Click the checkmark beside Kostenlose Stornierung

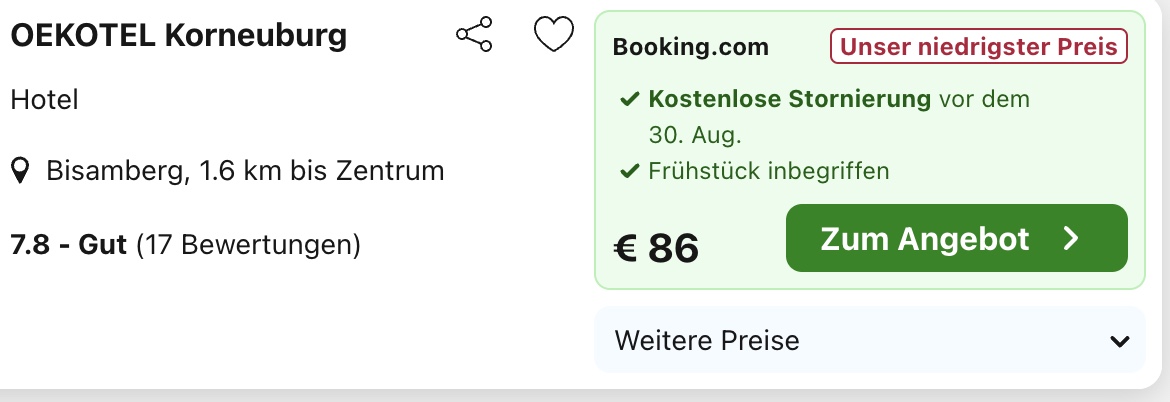pyautogui.click(x=630, y=99)
